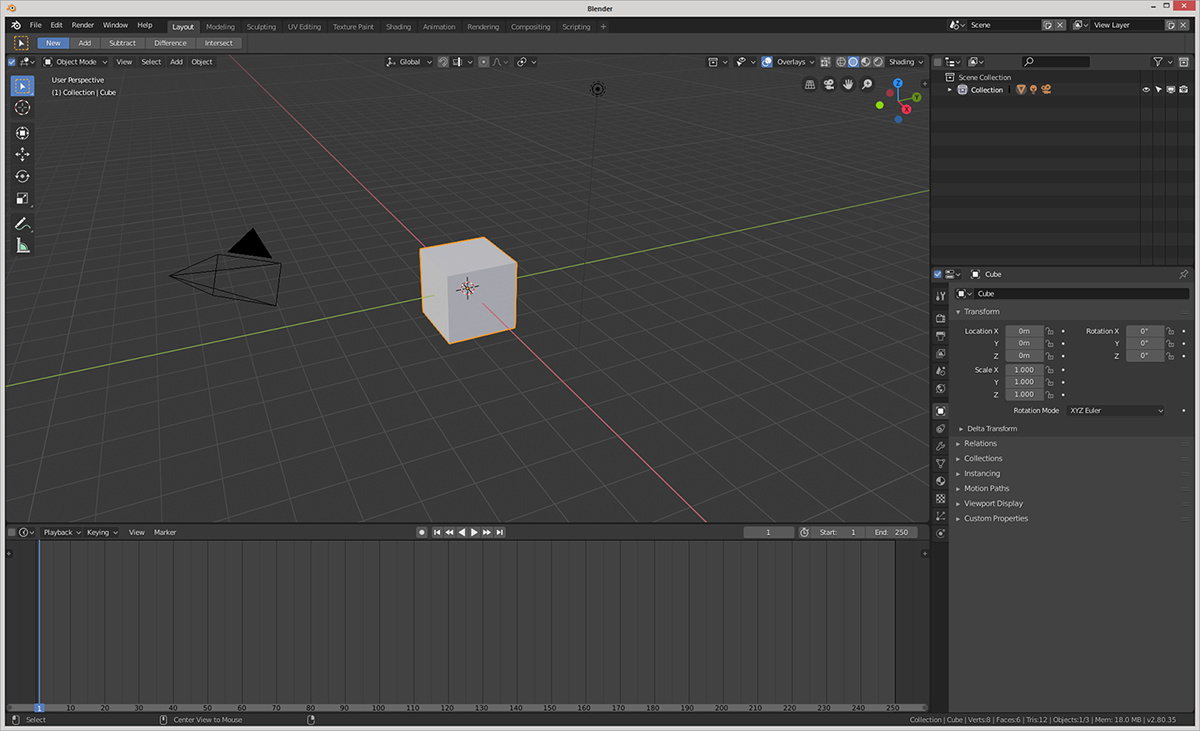The image size is (1200, 731).
Task: Switch to Wireframe viewport shading
Action: point(840,62)
